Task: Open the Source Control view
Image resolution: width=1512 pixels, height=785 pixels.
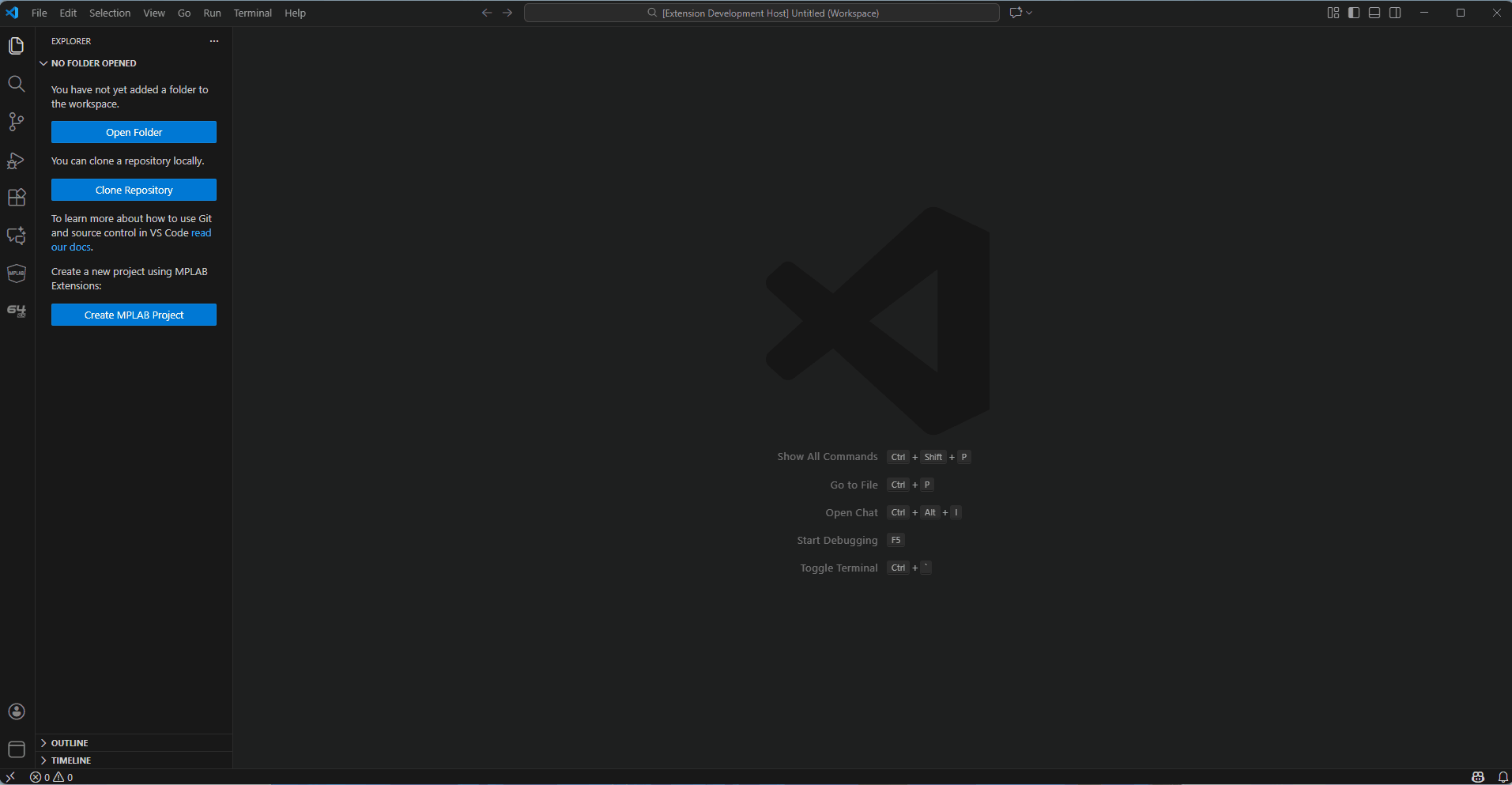Action: (x=16, y=122)
